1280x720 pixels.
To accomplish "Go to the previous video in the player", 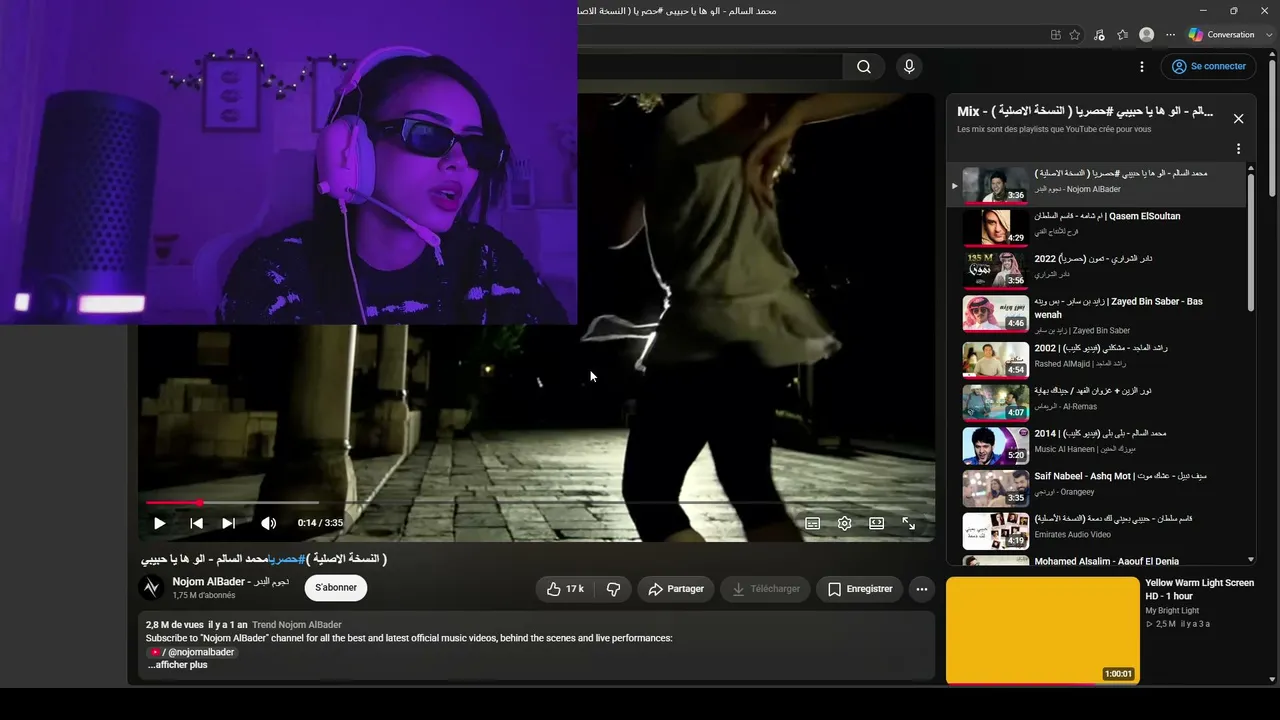I will 197,523.
